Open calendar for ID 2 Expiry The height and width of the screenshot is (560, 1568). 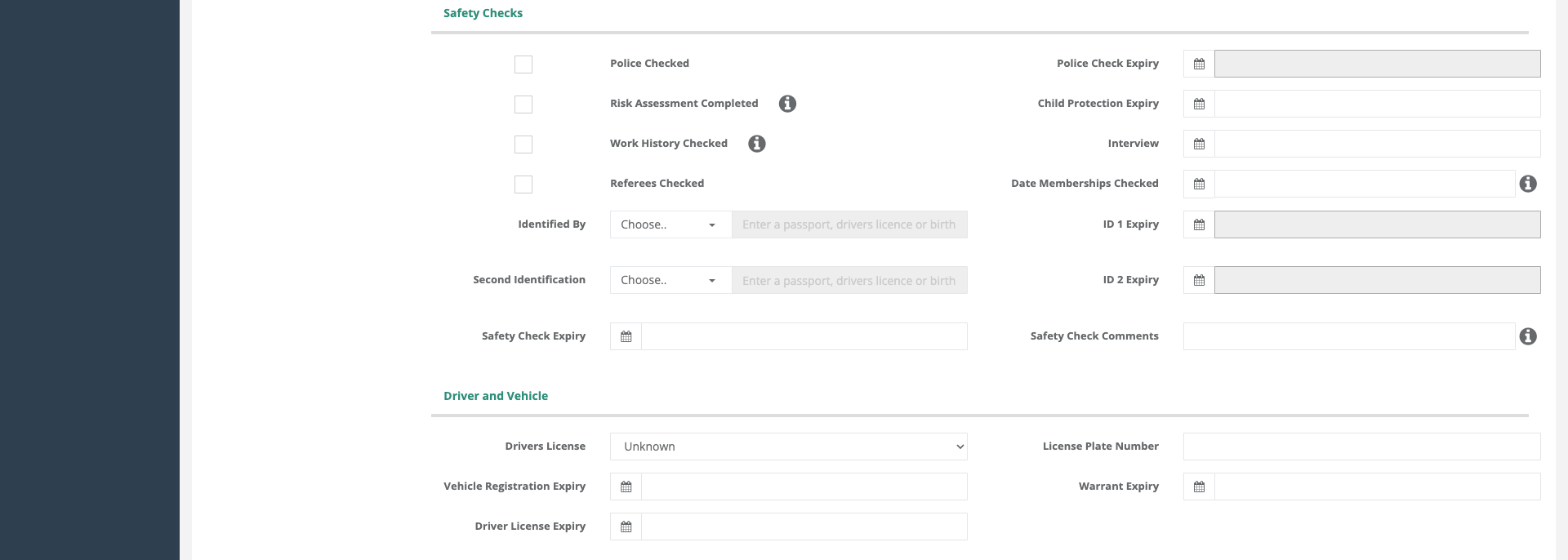point(1199,280)
